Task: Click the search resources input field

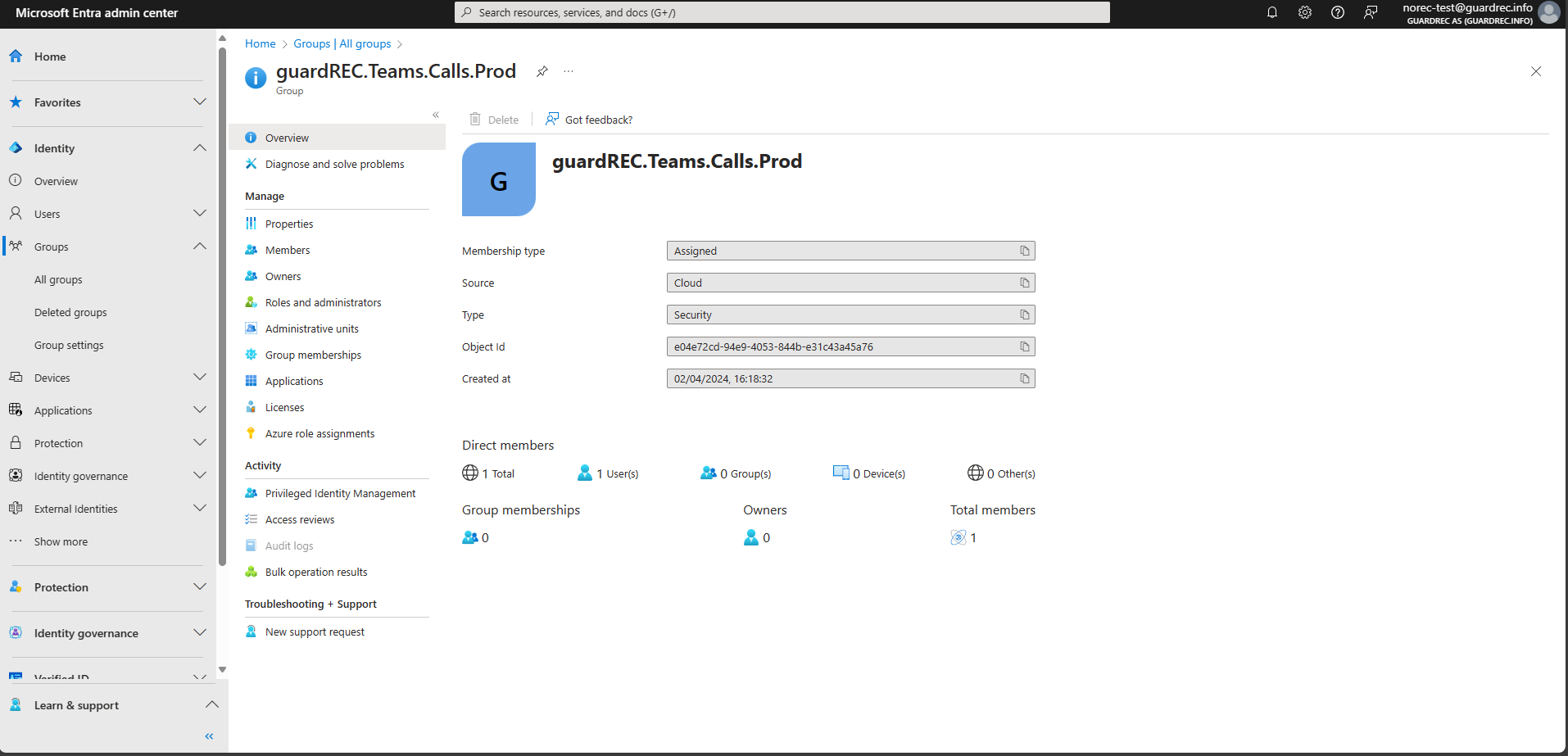Action: pos(782,12)
